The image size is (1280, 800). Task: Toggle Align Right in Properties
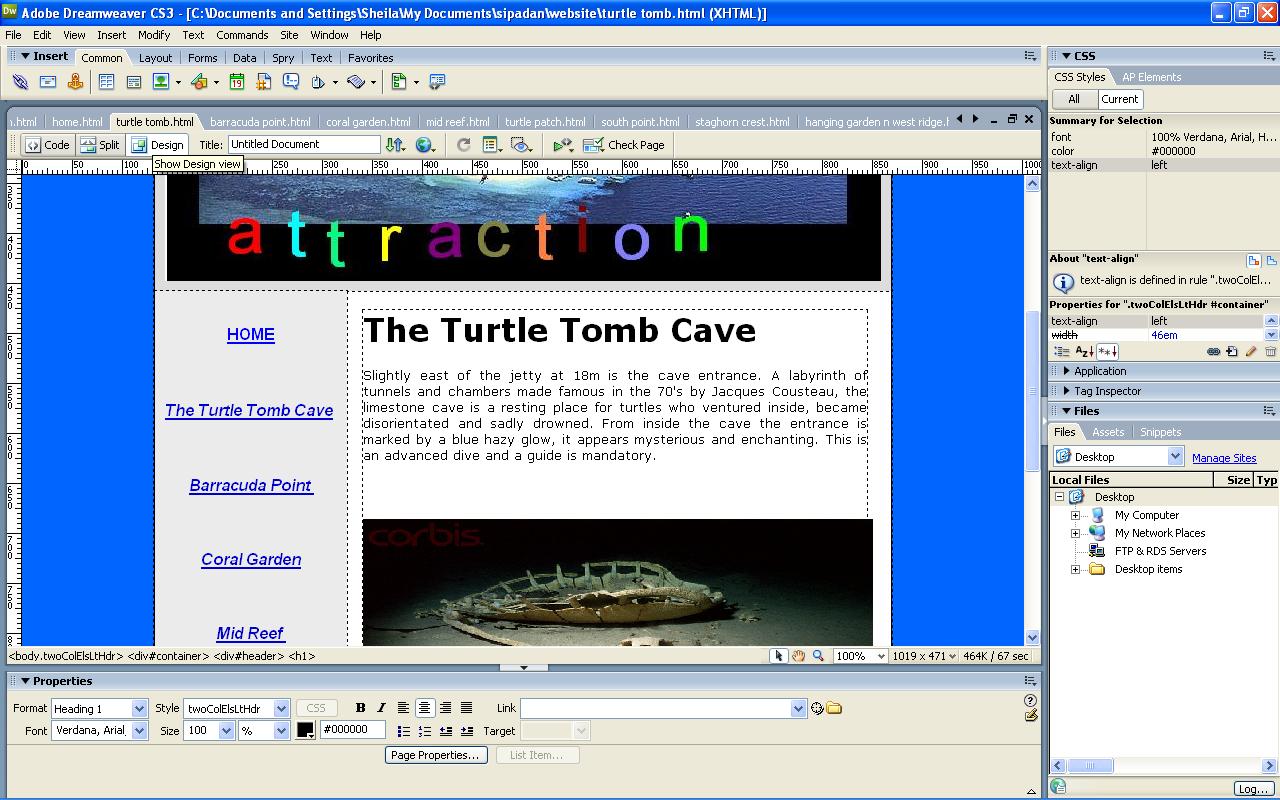coord(445,708)
